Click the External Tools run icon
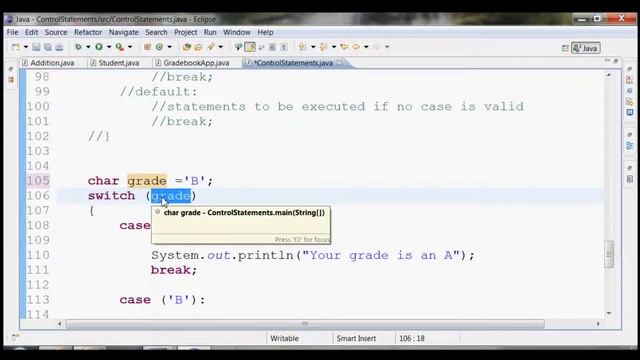640x360 pixels. pyautogui.click(x=120, y=47)
